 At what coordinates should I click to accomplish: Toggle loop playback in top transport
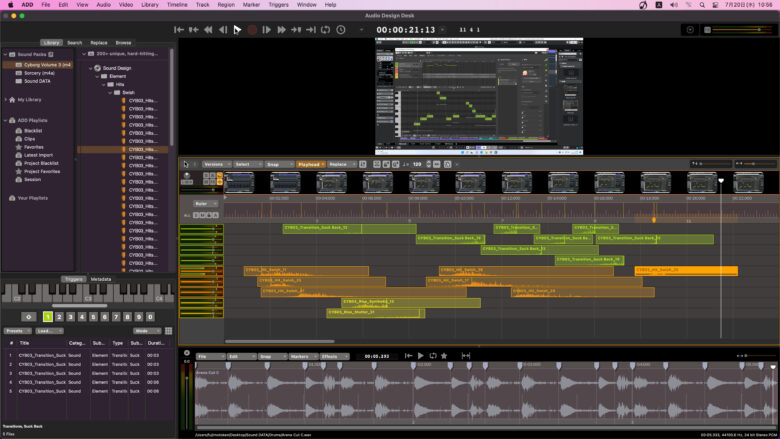325,30
